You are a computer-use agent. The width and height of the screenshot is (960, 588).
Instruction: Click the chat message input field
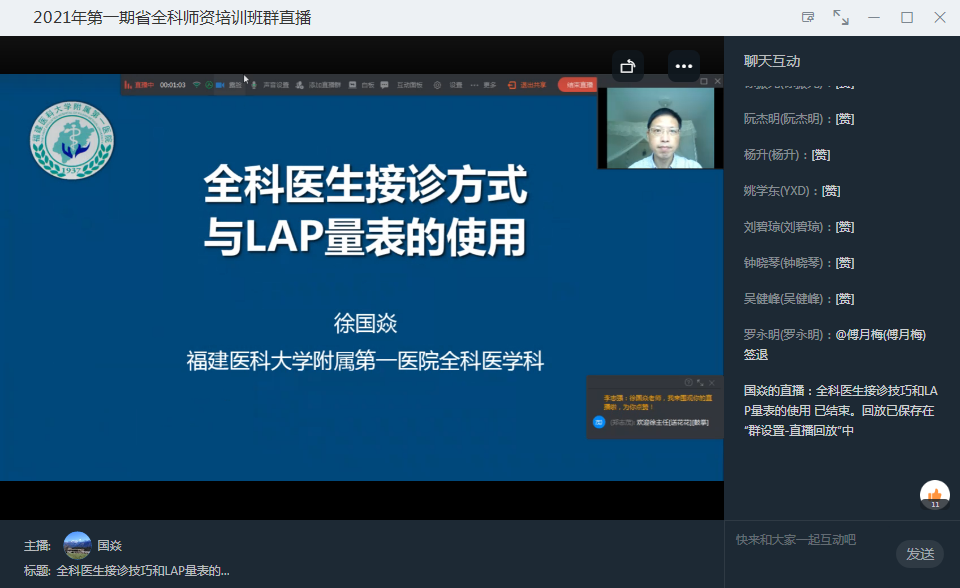pos(810,540)
